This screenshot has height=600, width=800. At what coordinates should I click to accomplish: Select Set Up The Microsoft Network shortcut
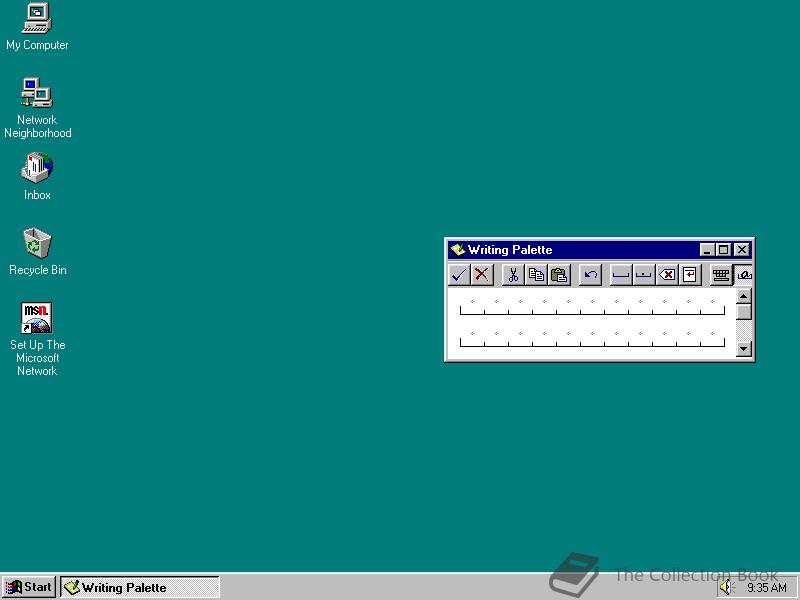[37, 339]
